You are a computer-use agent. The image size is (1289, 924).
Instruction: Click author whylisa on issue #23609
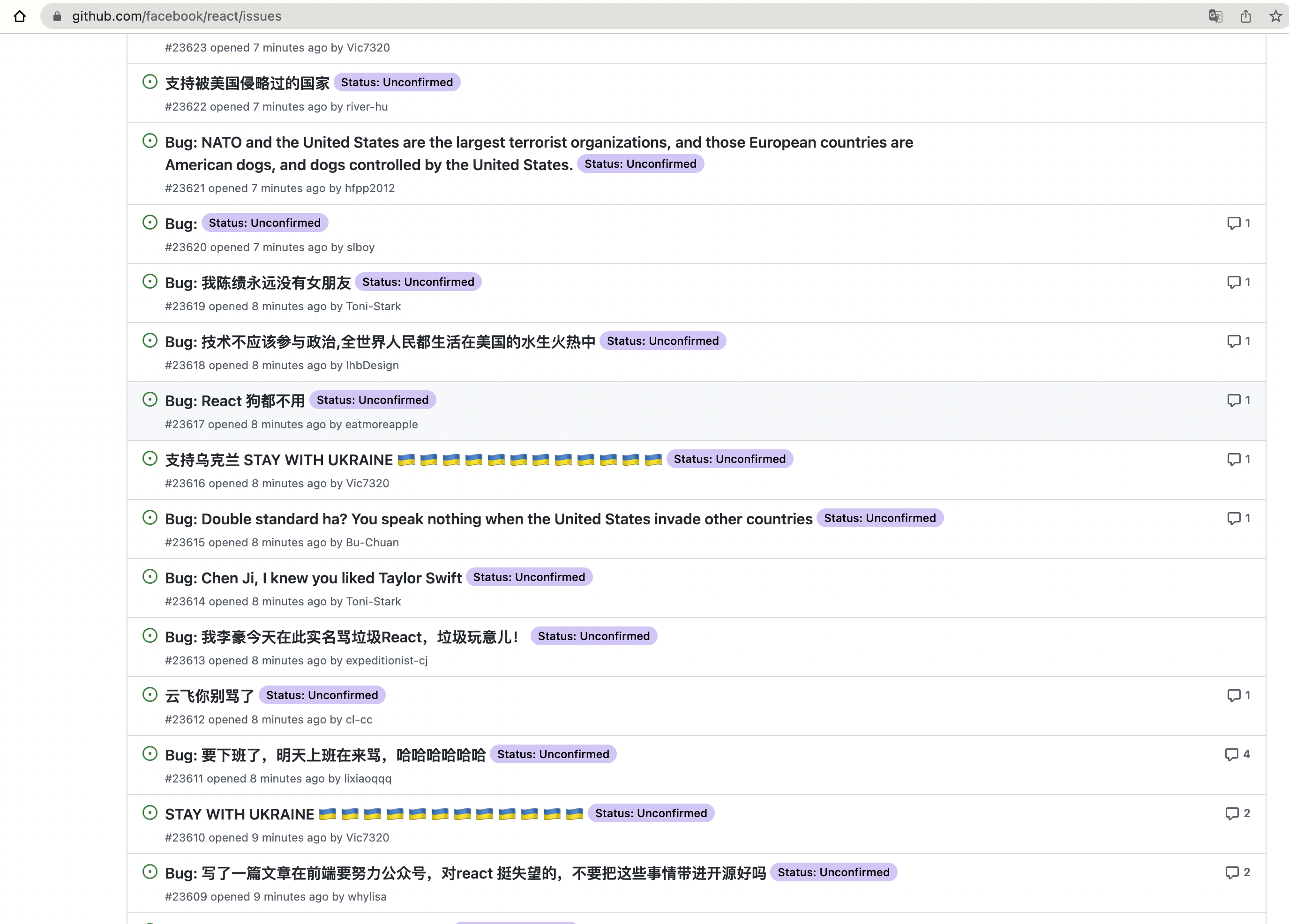[x=367, y=897]
